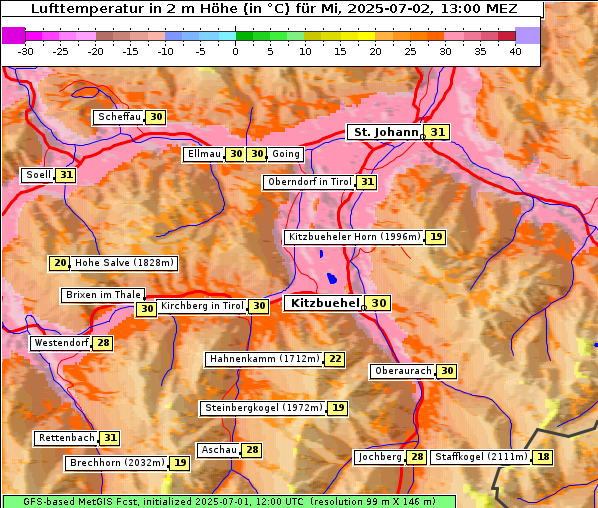Select the Hohe Salve temperature box 20
Screen dimensions: 598x508
click(x=59, y=263)
